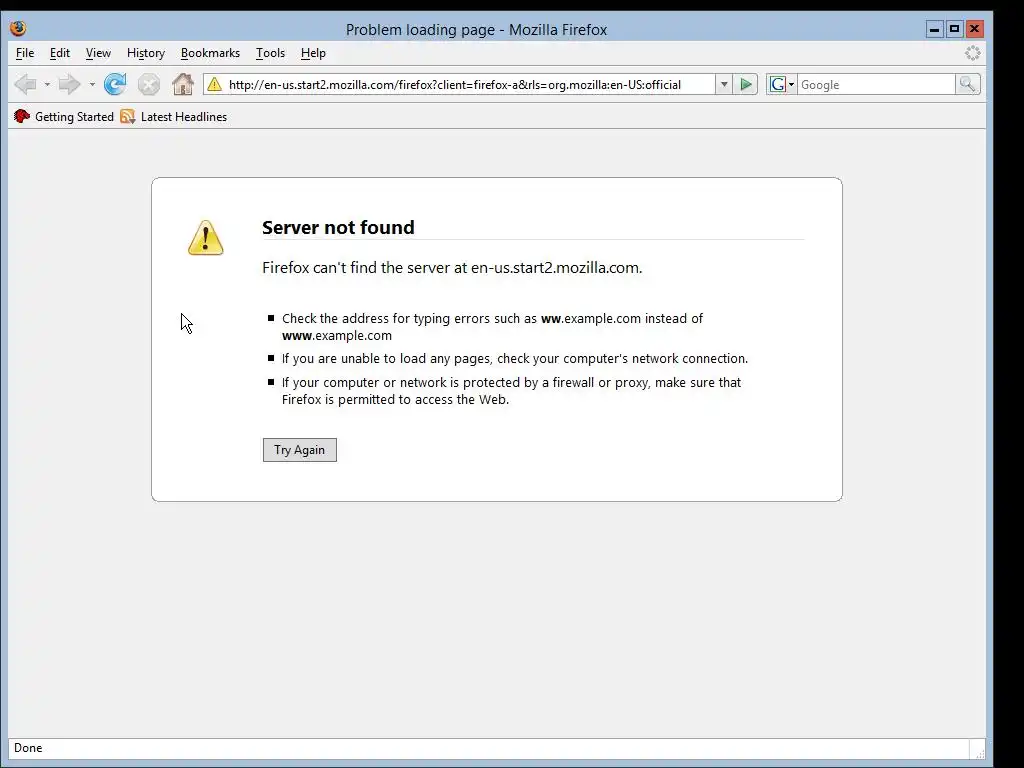
Task: Click the Stop loading button
Action: click(149, 84)
